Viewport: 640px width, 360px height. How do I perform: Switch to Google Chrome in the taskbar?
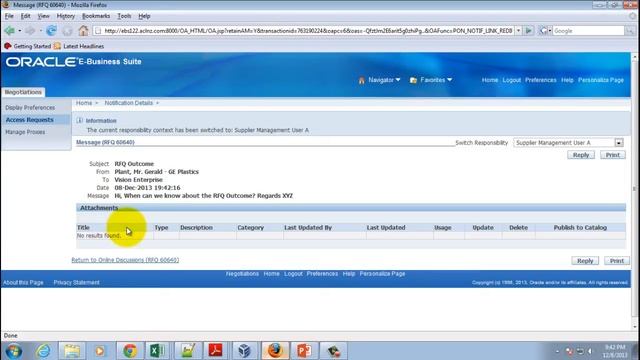(130, 351)
